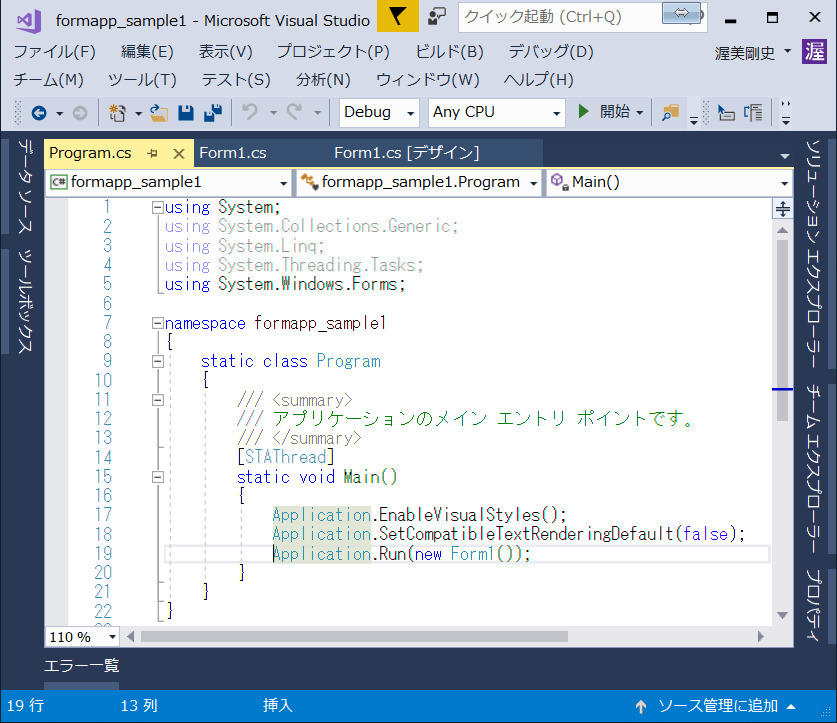Viewport: 837px width, 723px height.
Task: Click the Undo arrow icon
Action: (250, 112)
